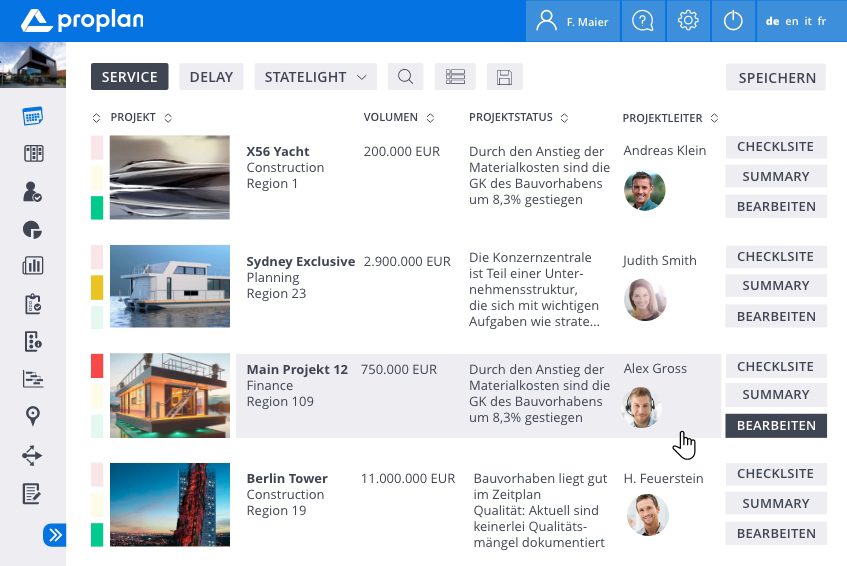Click the search magnifier toolbar button
Image resolution: width=847 pixels, height=566 pixels.
[405, 77]
